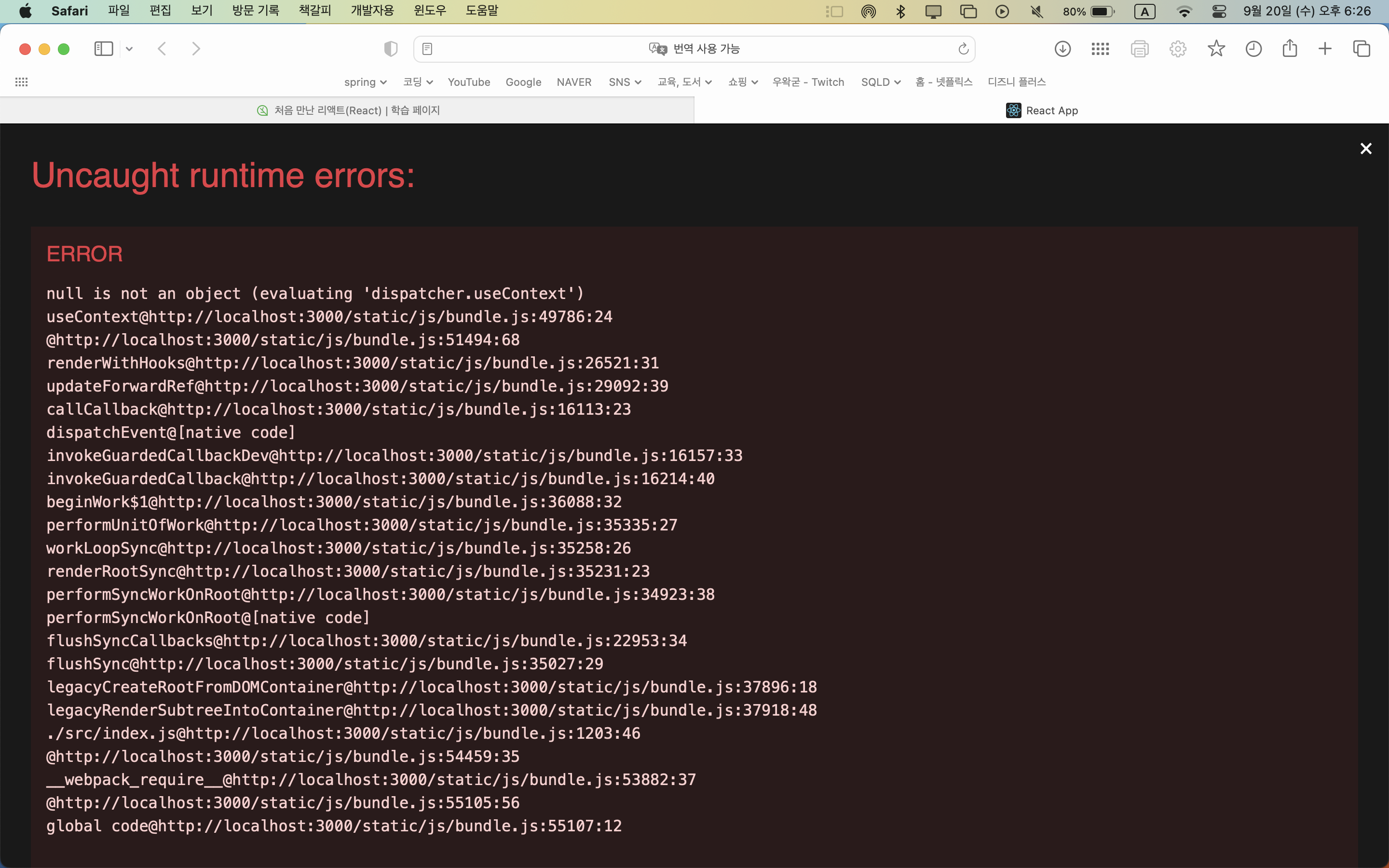Open the Now Playing menu bar icon
The image size is (1389, 868).
point(1002,11)
